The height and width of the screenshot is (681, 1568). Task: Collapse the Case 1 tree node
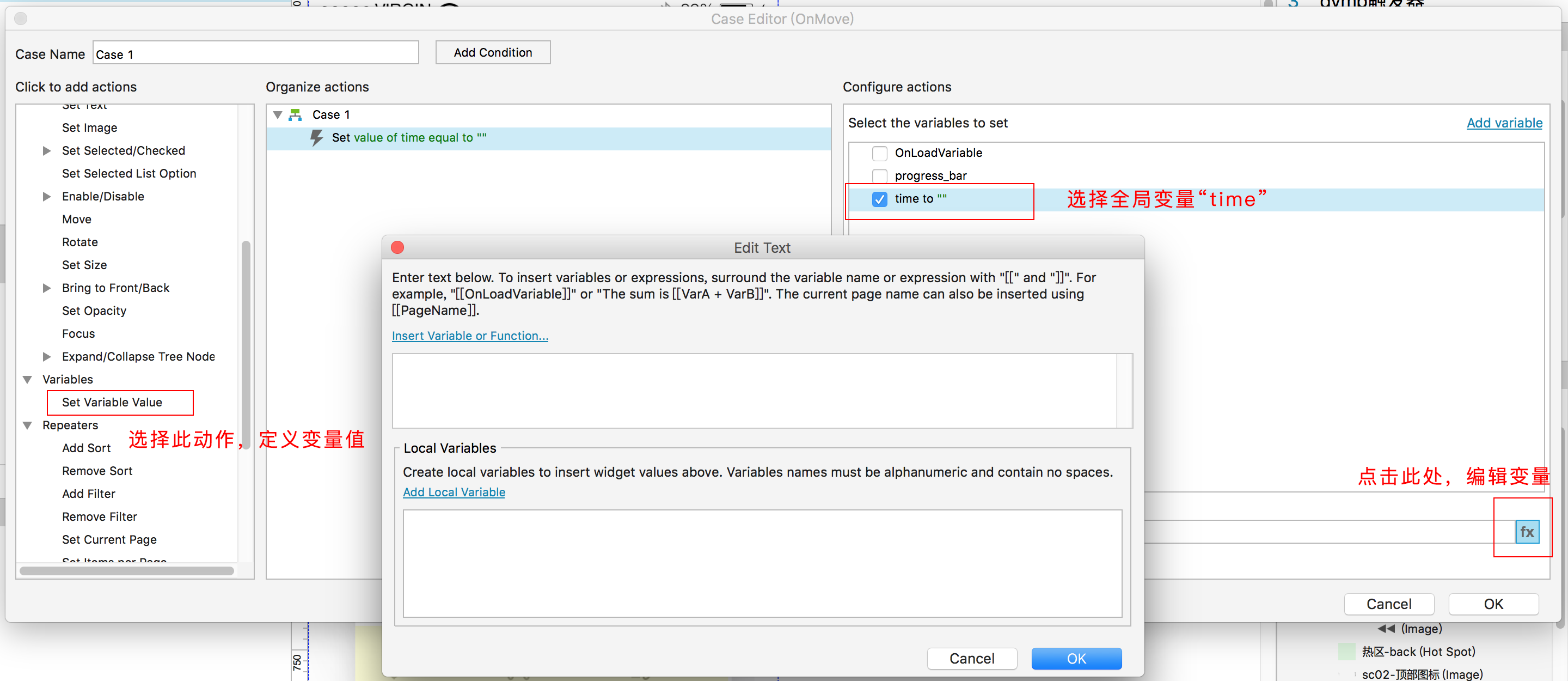coord(278,114)
